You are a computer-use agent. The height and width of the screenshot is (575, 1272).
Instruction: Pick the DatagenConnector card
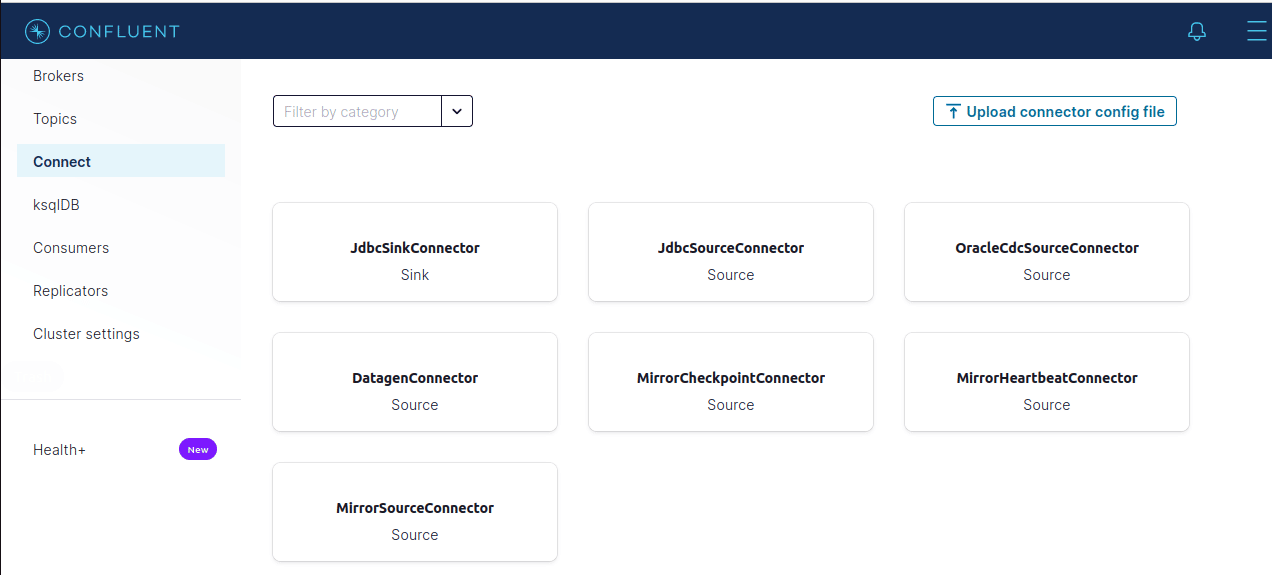pyautogui.click(x=415, y=382)
